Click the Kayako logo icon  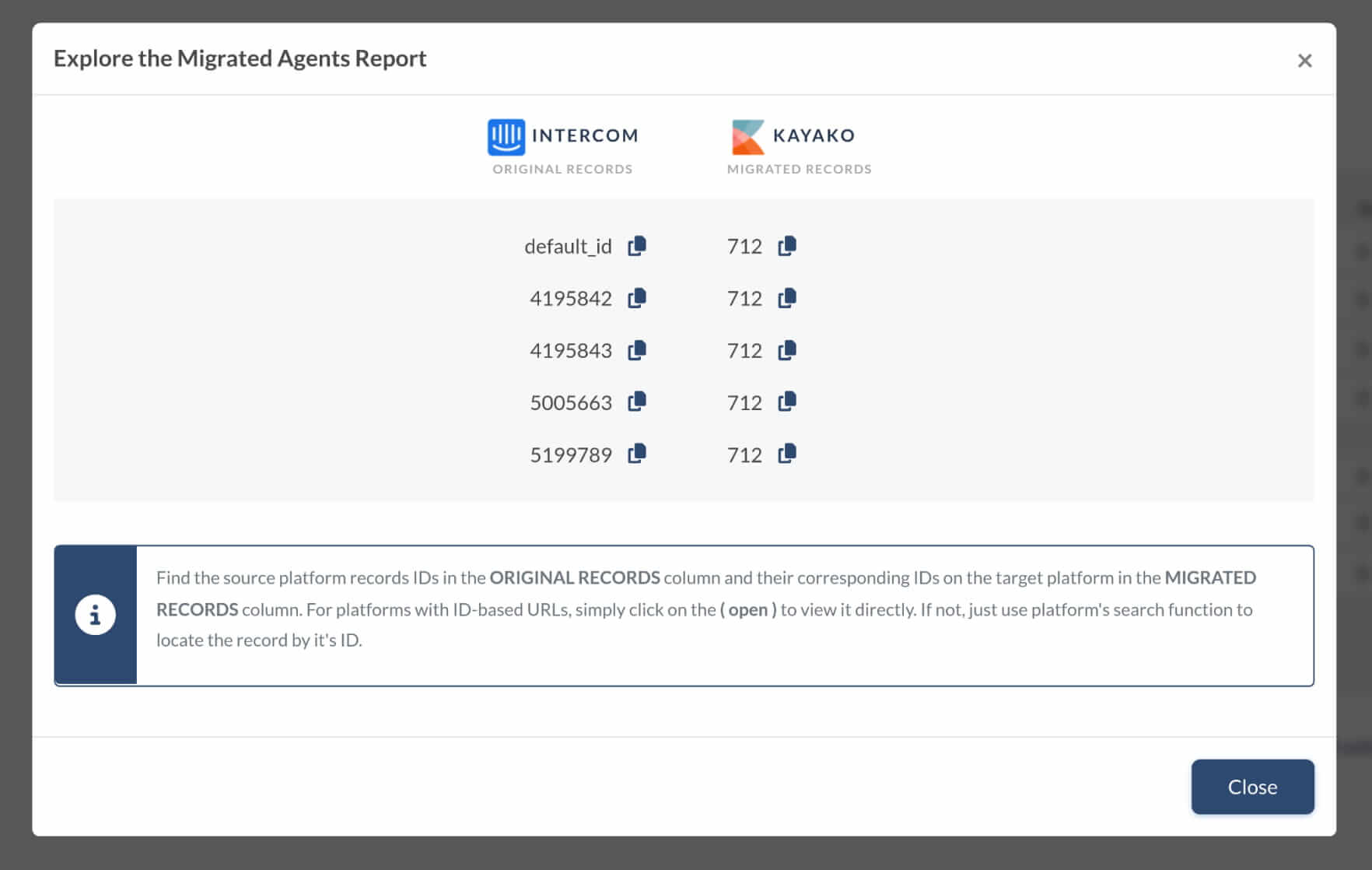point(748,137)
